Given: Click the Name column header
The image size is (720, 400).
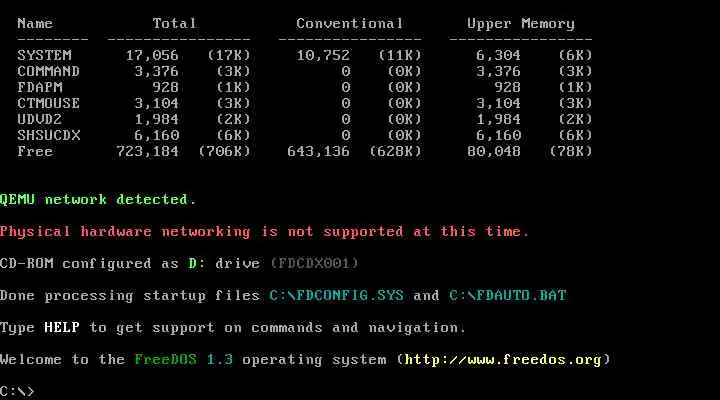Looking at the screenshot, I should pyautogui.click(x=35, y=23).
